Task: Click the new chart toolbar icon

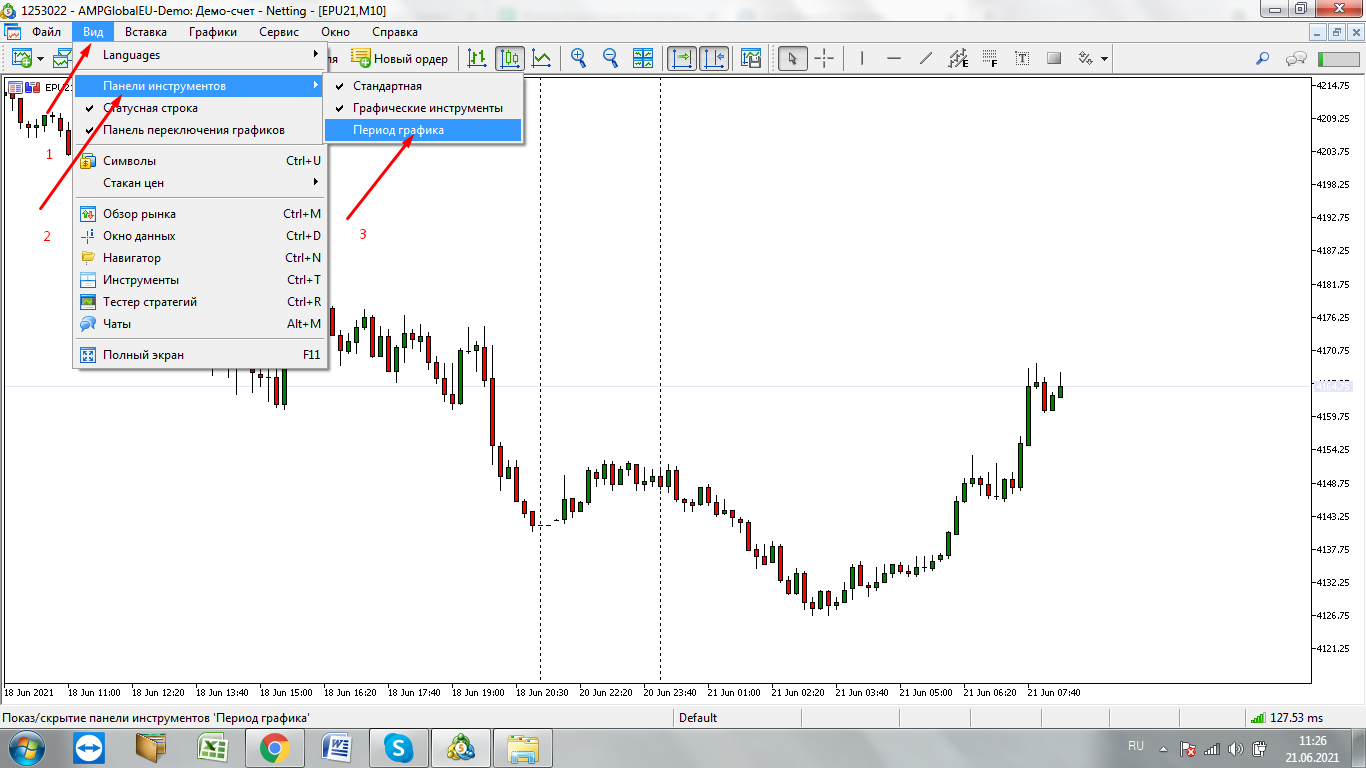Action: coord(22,58)
